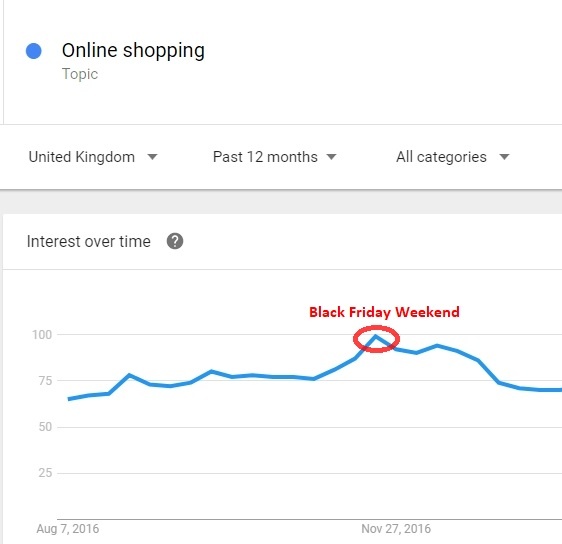562x544 pixels.
Task: Click the arrow beside All categories
Action: (x=504, y=157)
